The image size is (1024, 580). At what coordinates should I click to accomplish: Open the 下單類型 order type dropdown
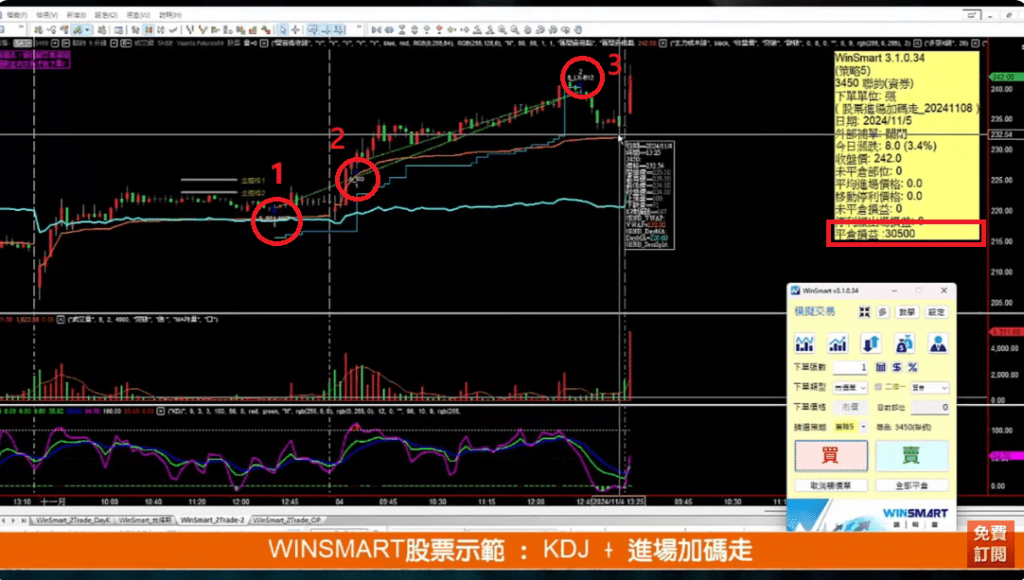(850, 388)
